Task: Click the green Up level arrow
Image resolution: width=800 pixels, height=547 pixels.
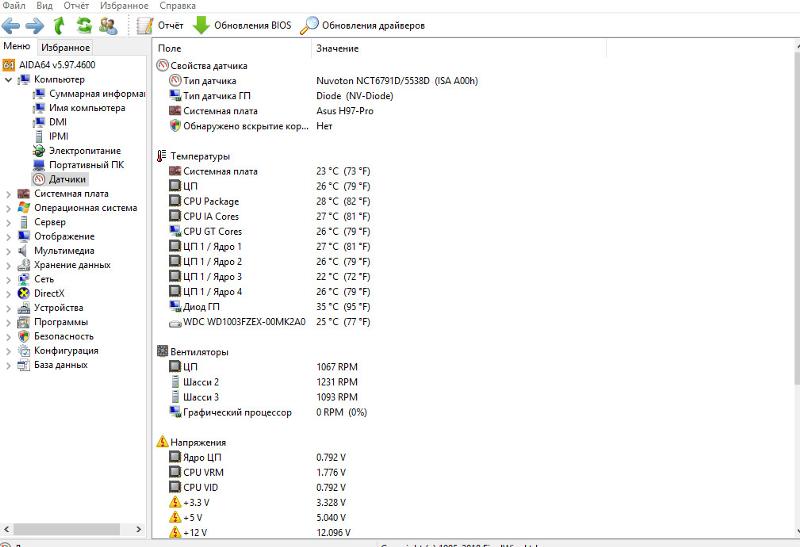Action: pyautogui.click(x=60, y=25)
